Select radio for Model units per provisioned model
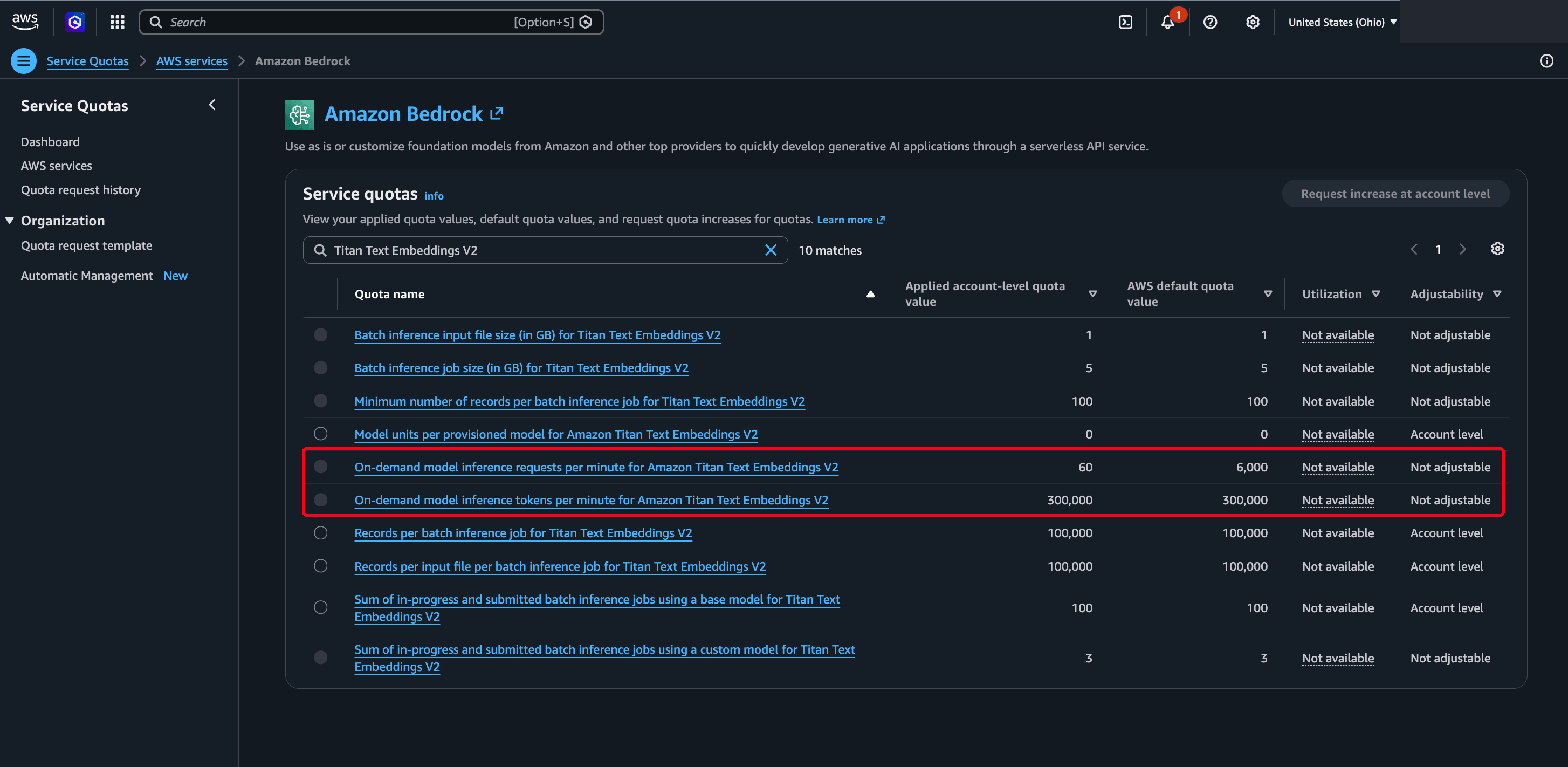The height and width of the screenshot is (767, 1568). click(320, 434)
